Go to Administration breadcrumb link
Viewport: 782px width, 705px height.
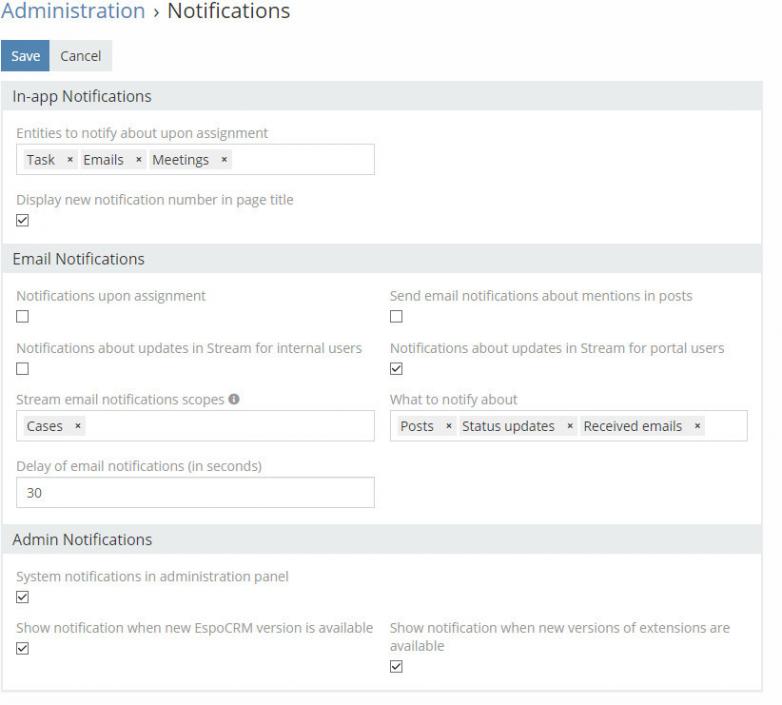point(73,12)
